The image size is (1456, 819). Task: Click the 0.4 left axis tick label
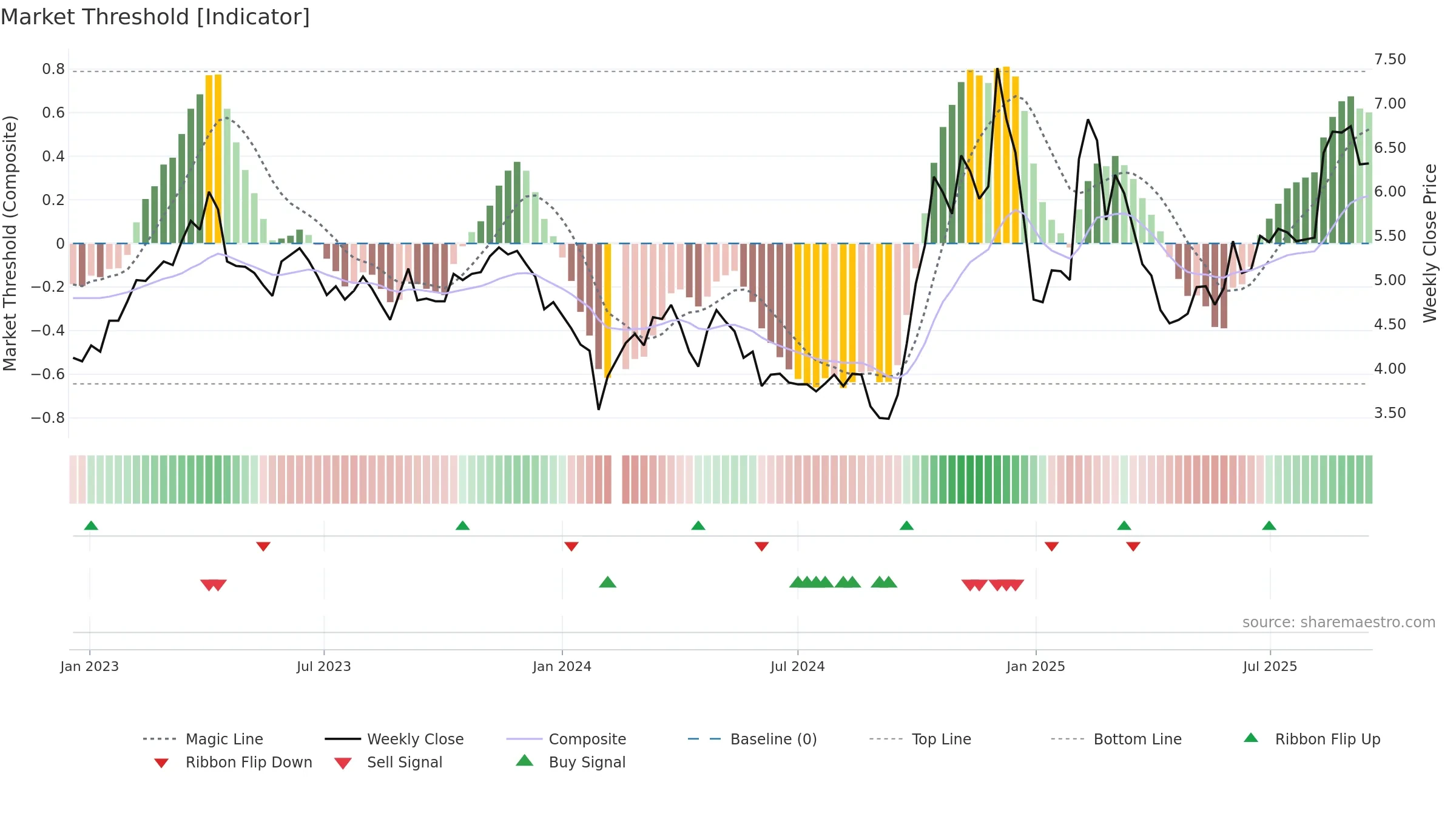click(53, 157)
